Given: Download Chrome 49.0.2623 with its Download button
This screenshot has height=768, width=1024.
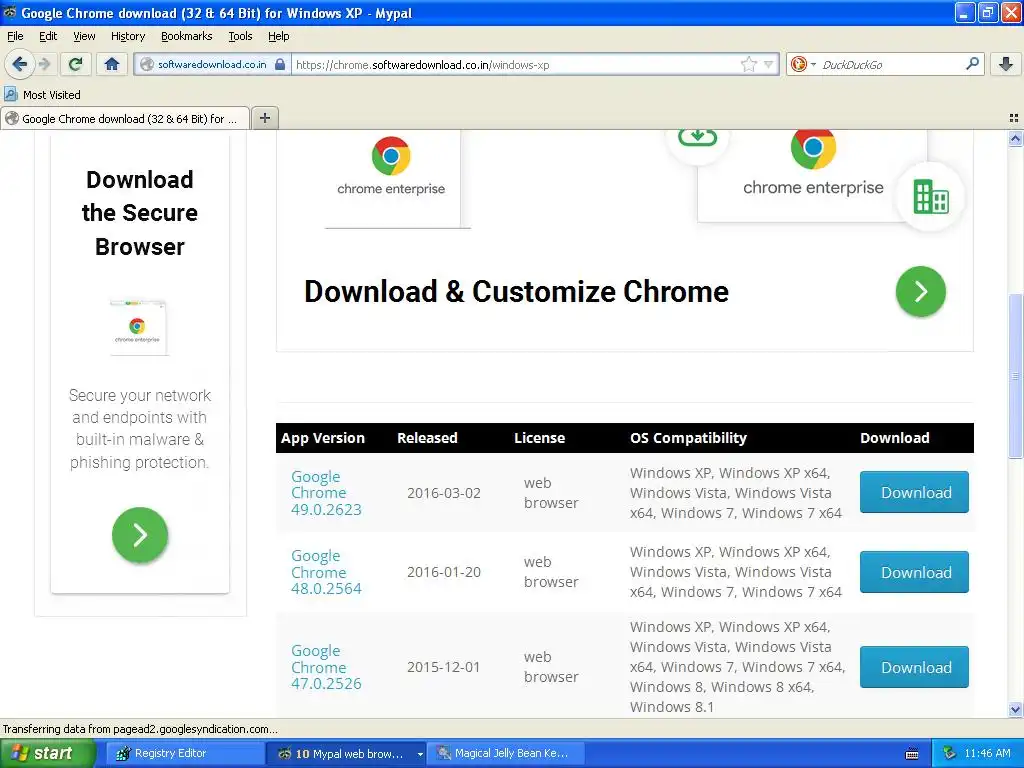Looking at the screenshot, I should click(x=914, y=492).
